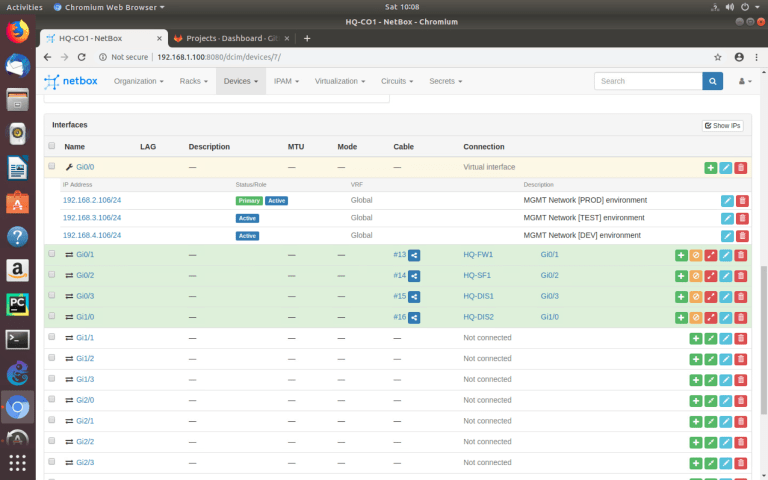Edit the Gi0/0 interface with pencil icon
The width and height of the screenshot is (768, 480).
coord(725,168)
